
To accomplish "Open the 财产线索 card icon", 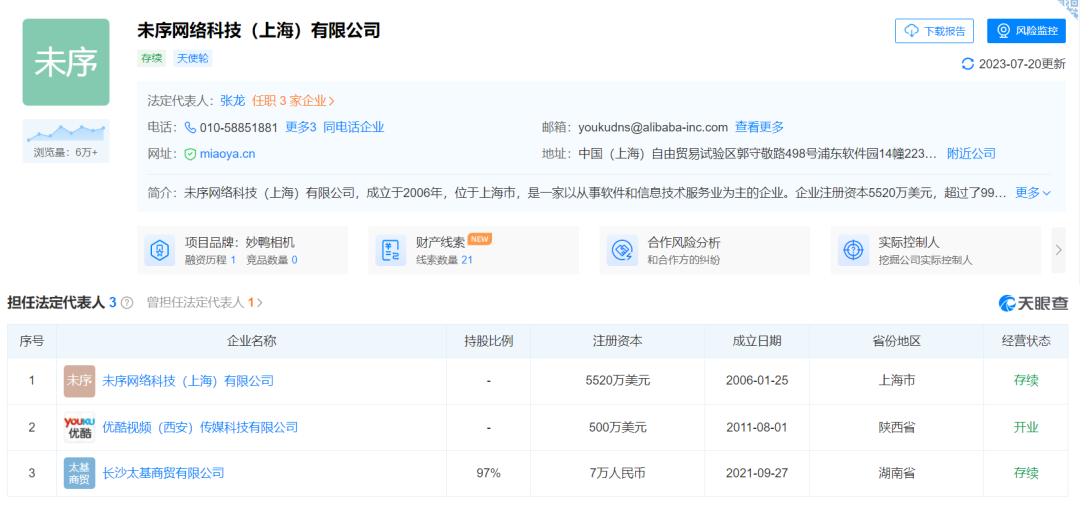I will pyautogui.click(x=391, y=250).
